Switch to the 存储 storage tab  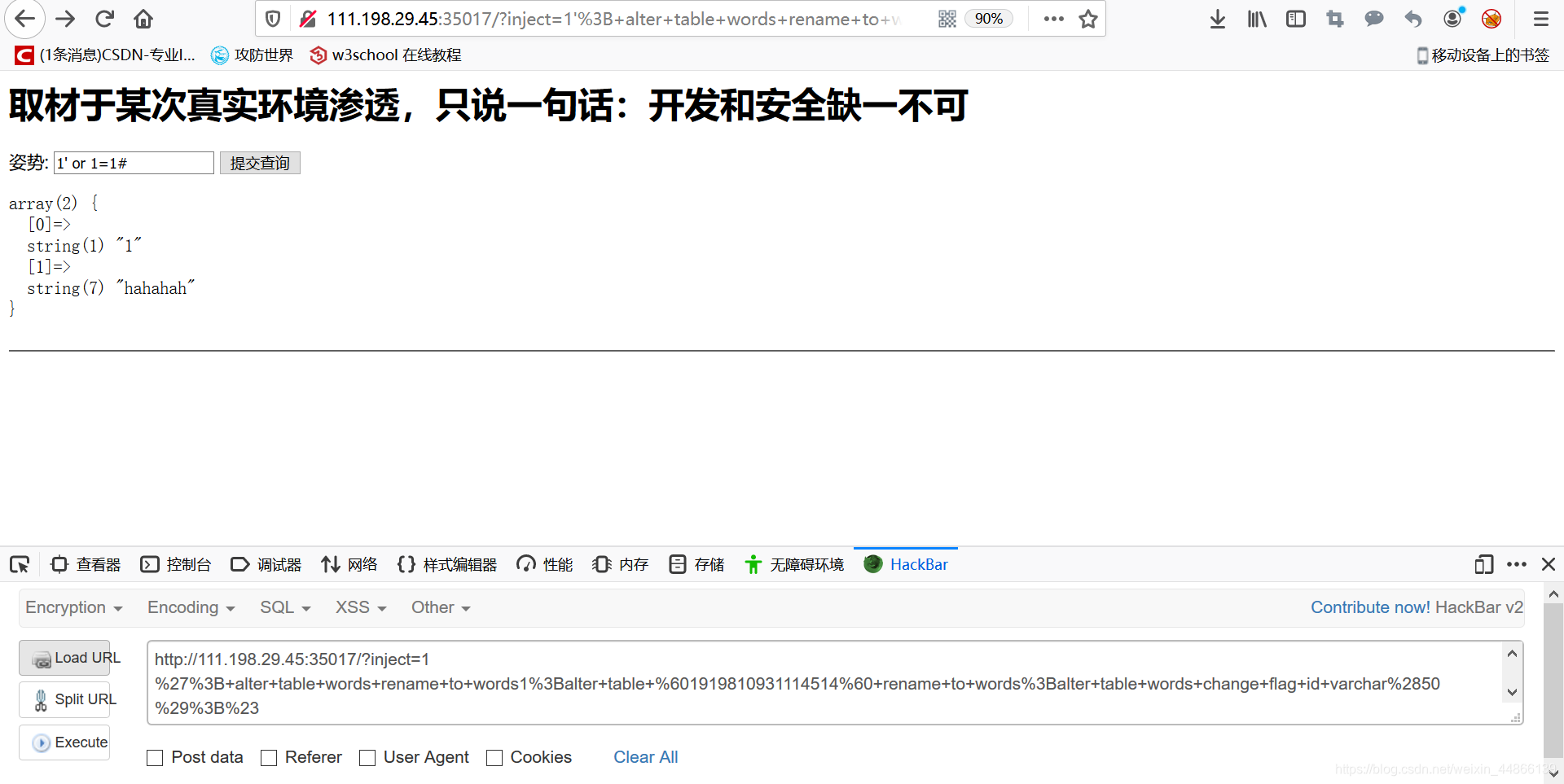tap(696, 564)
